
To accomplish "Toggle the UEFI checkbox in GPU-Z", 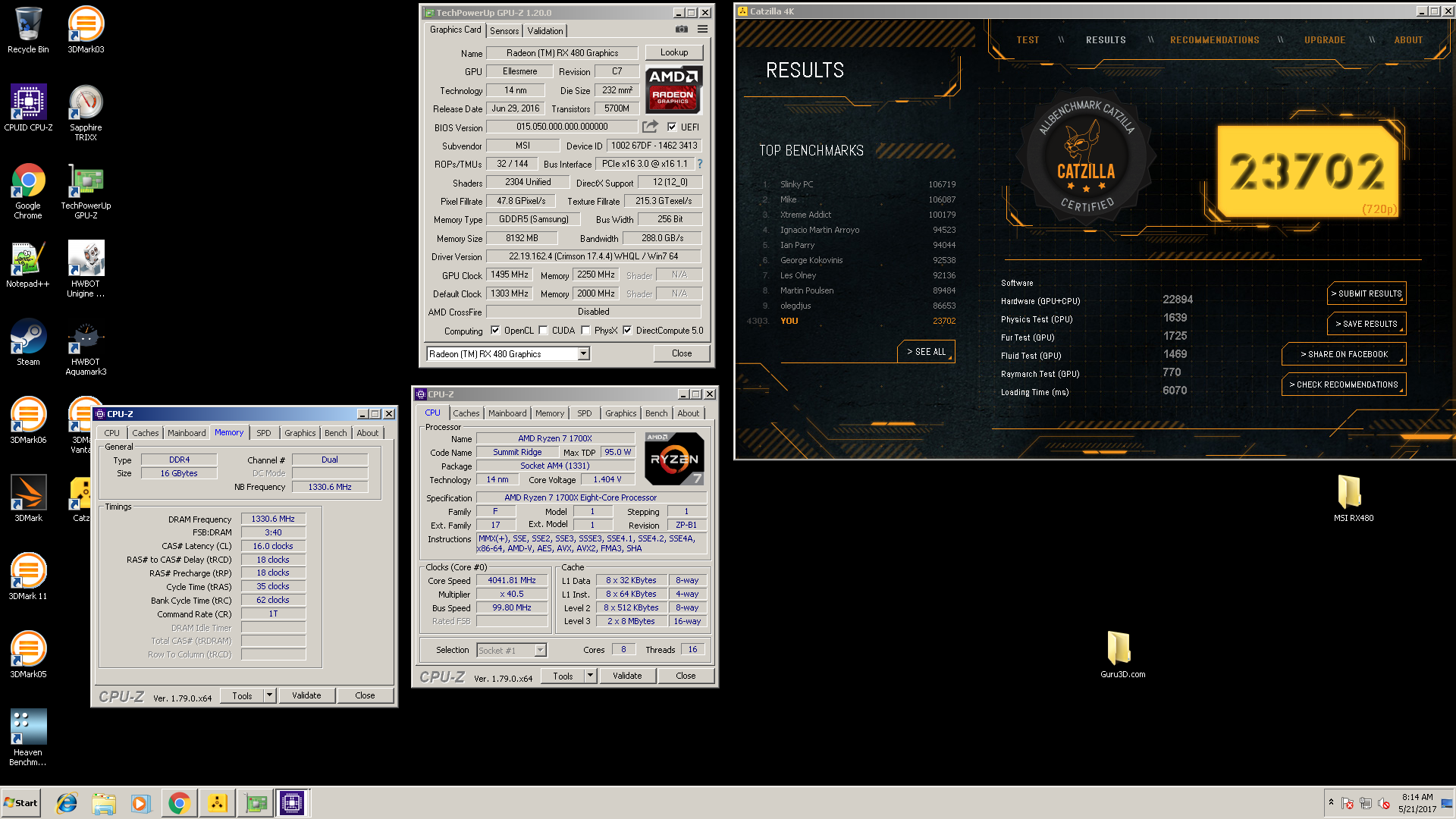I will (x=672, y=127).
